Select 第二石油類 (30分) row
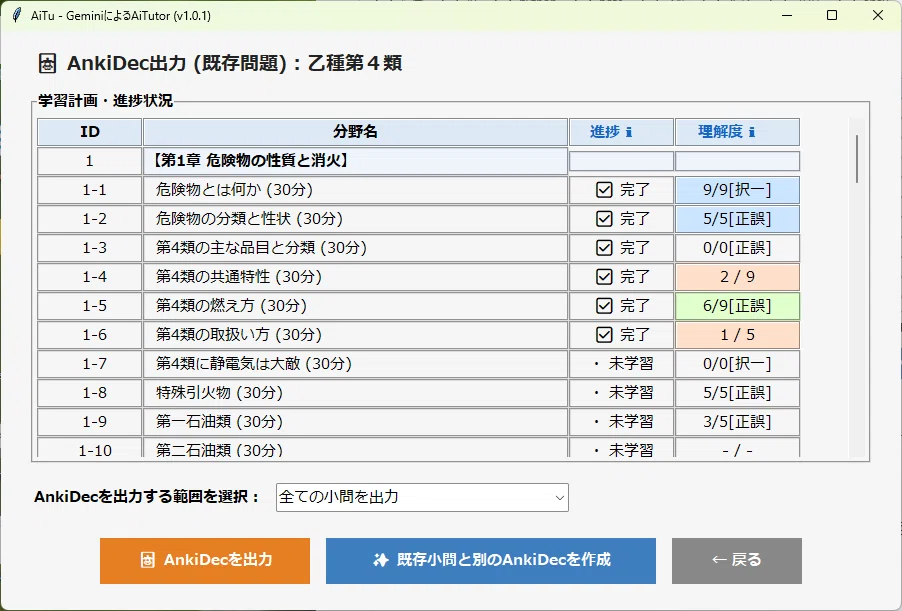Image resolution: width=902 pixels, height=611 pixels. coord(356,448)
